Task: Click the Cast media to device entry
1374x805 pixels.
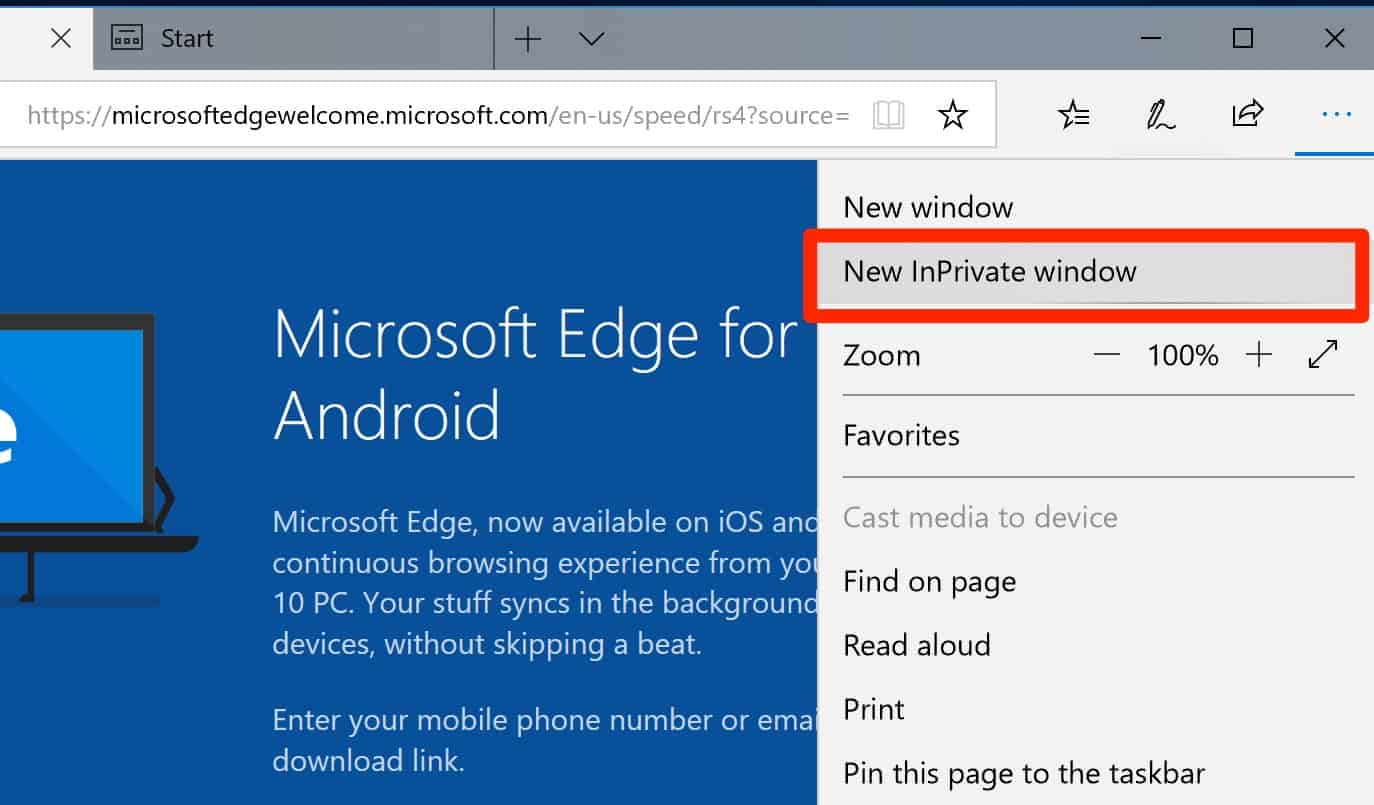Action: point(1096,517)
